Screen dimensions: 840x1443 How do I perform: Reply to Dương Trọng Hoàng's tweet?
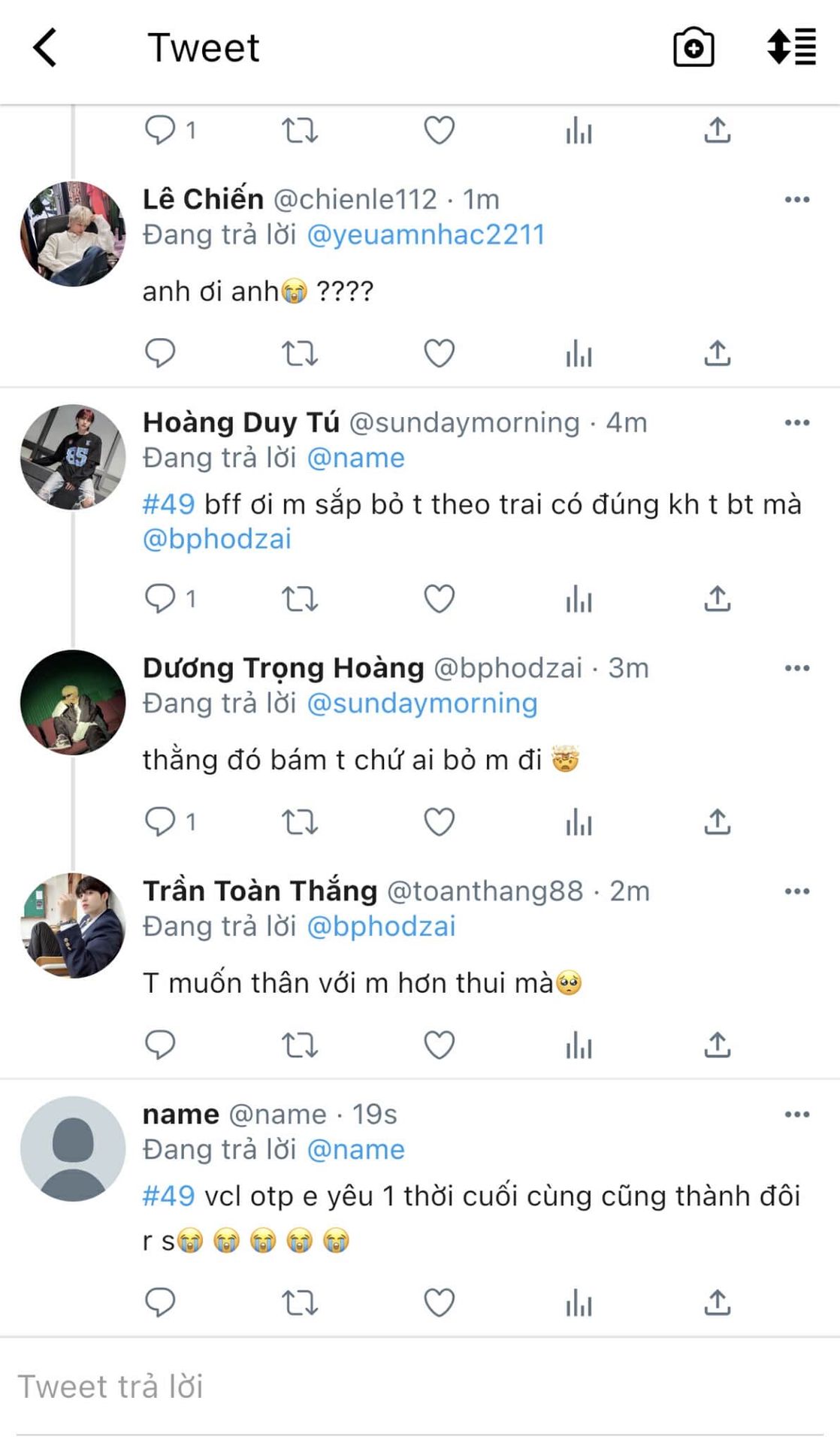[x=160, y=821]
